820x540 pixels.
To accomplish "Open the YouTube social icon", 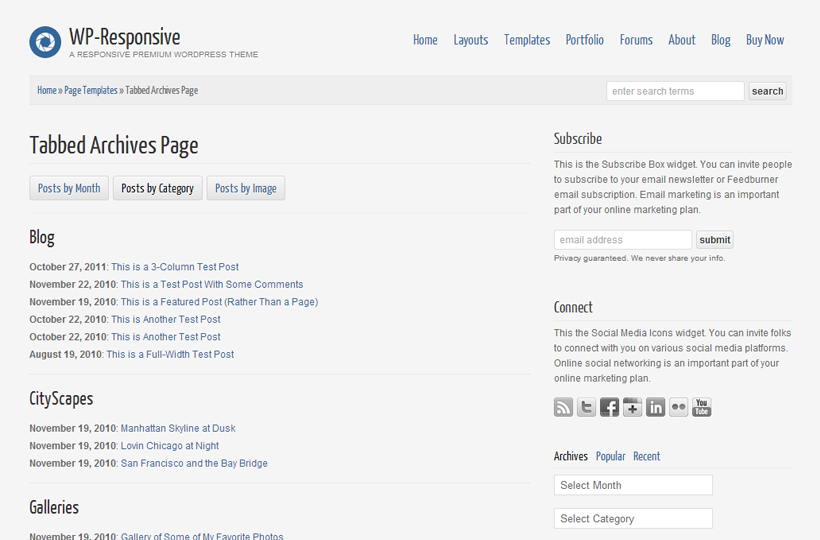I will (x=701, y=407).
